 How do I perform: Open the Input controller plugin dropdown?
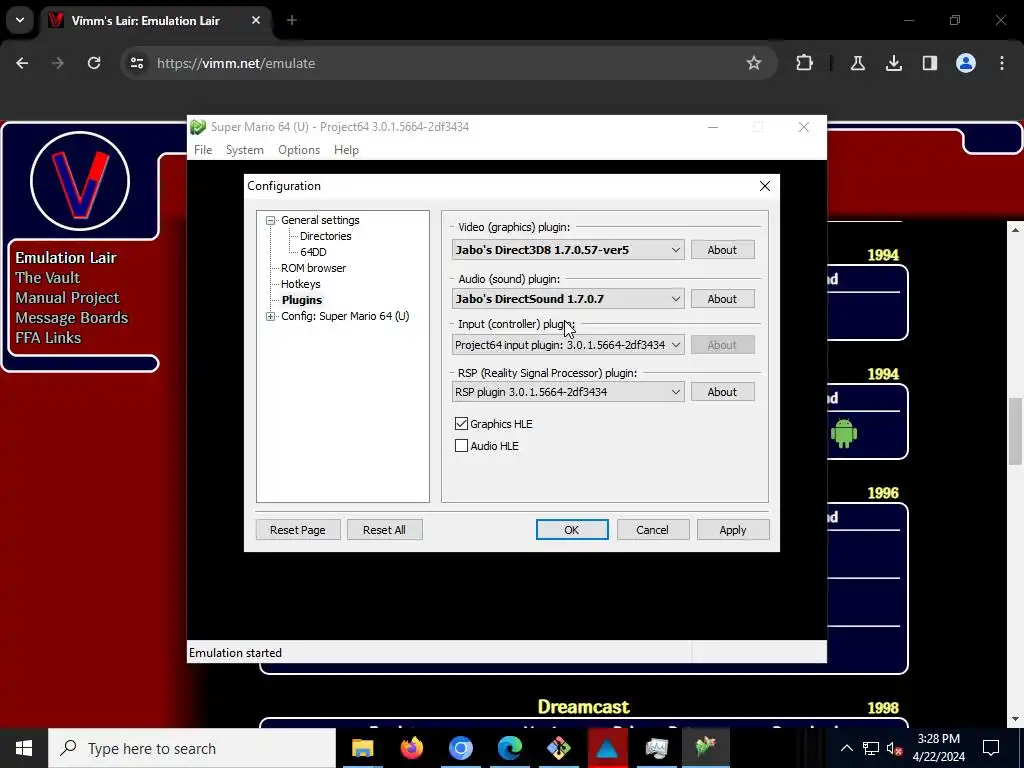pyautogui.click(x=568, y=345)
